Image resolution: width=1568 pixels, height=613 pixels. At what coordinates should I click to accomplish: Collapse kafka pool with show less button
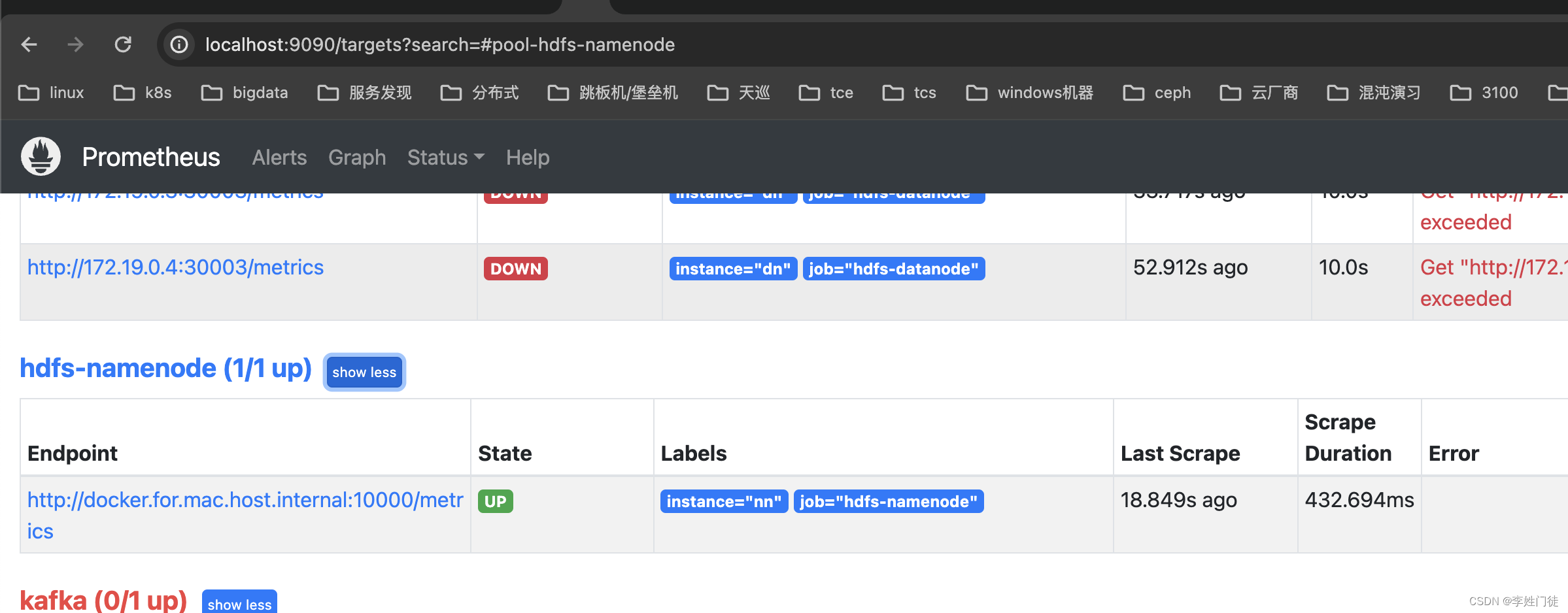[239, 603]
